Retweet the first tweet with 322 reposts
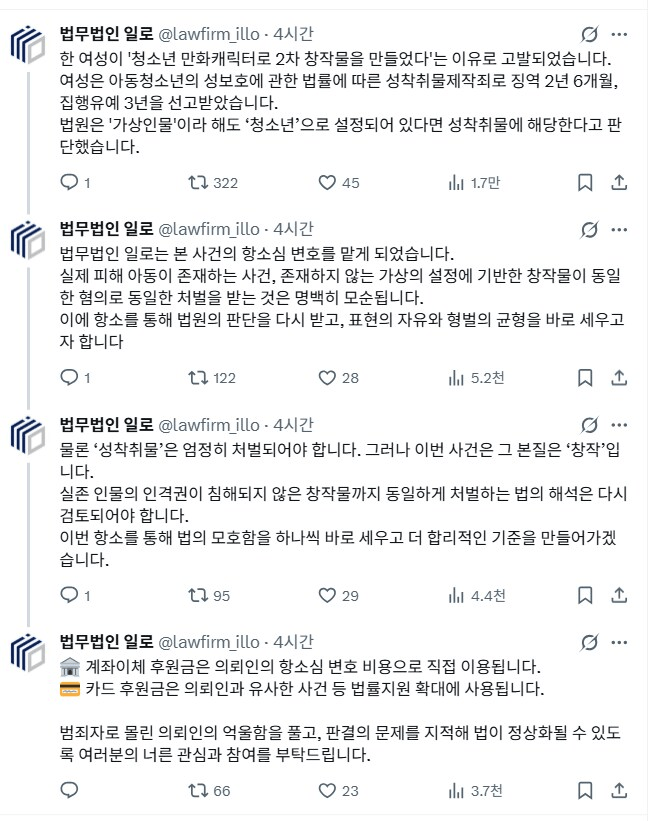This screenshot has height=821, width=654. pos(199,182)
